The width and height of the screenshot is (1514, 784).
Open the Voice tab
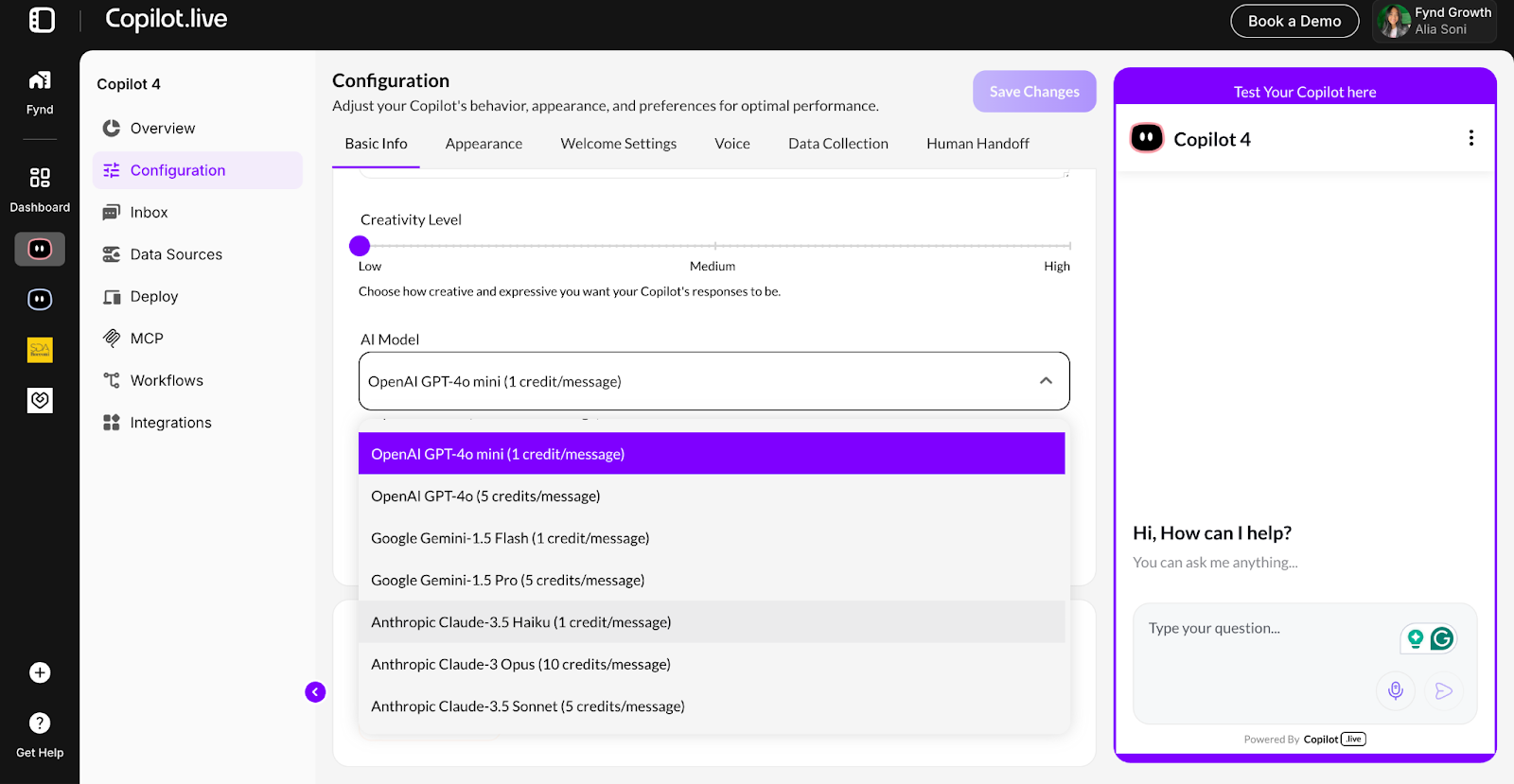[x=732, y=144]
